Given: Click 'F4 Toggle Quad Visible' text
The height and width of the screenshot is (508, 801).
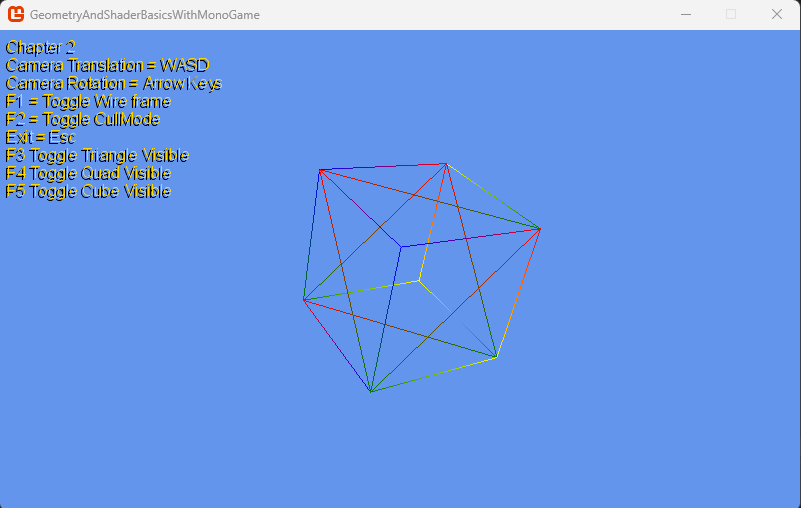Looking at the screenshot, I should click(88, 173).
